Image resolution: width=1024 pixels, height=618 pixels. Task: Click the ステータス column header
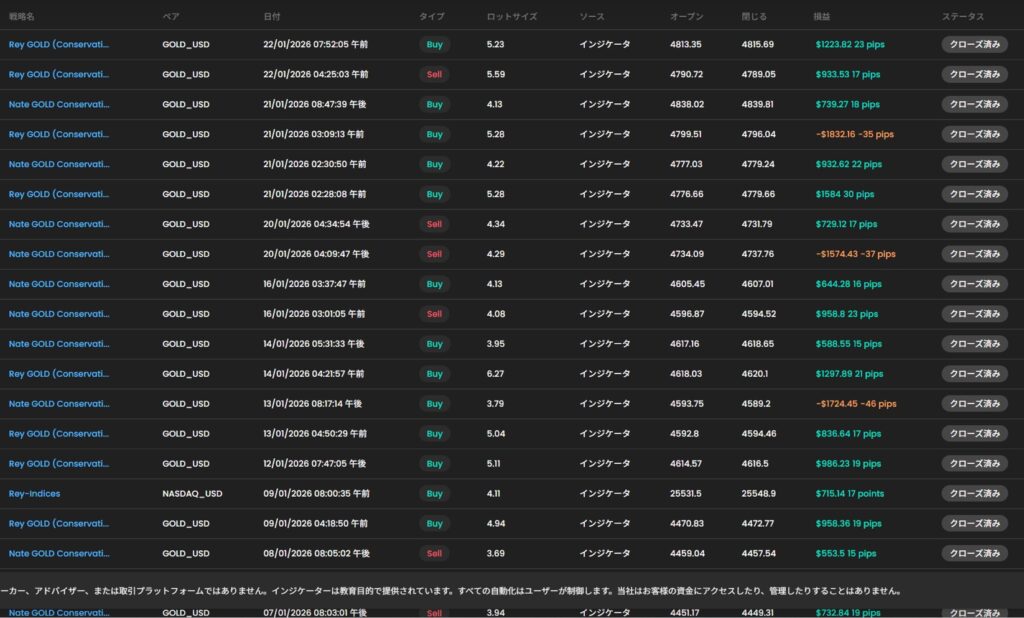(962, 17)
